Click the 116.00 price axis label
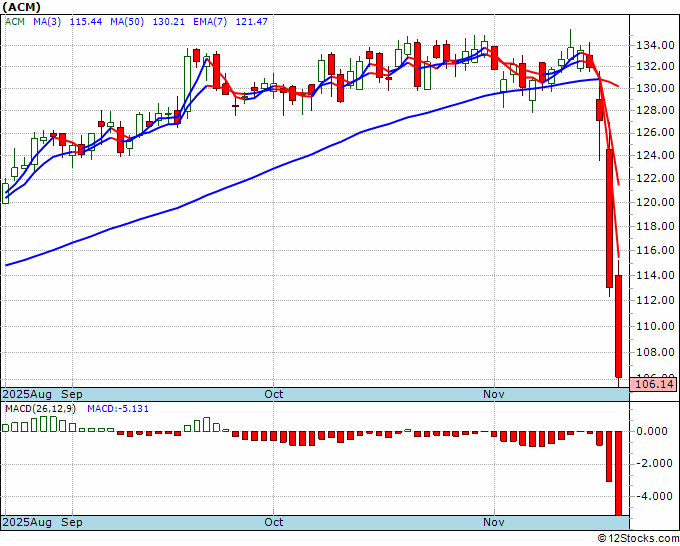This screenshot has height=546, width=680. pyautogui.click(x=655, y=250)
